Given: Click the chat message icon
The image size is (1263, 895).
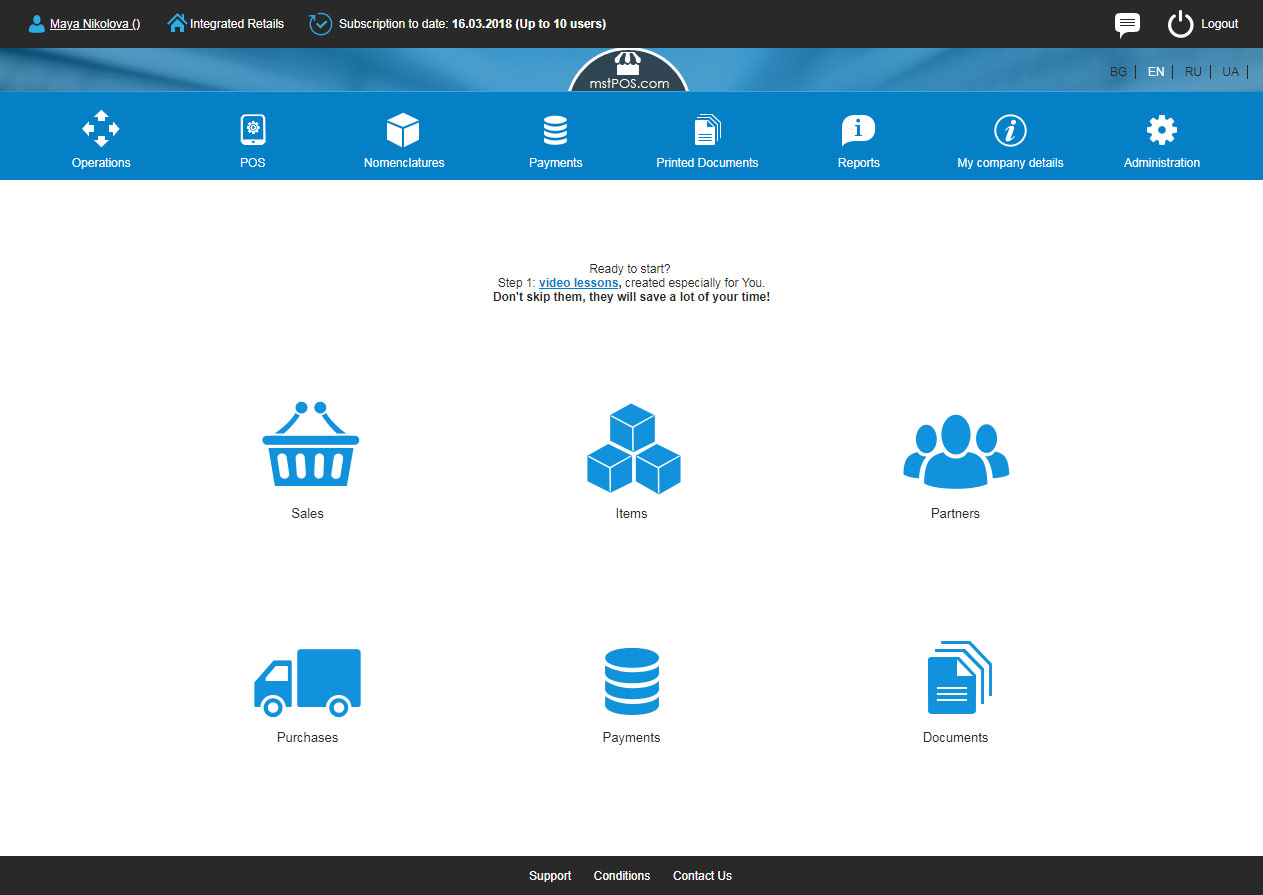Looking at the screenshot, I should pos(1127,24).
